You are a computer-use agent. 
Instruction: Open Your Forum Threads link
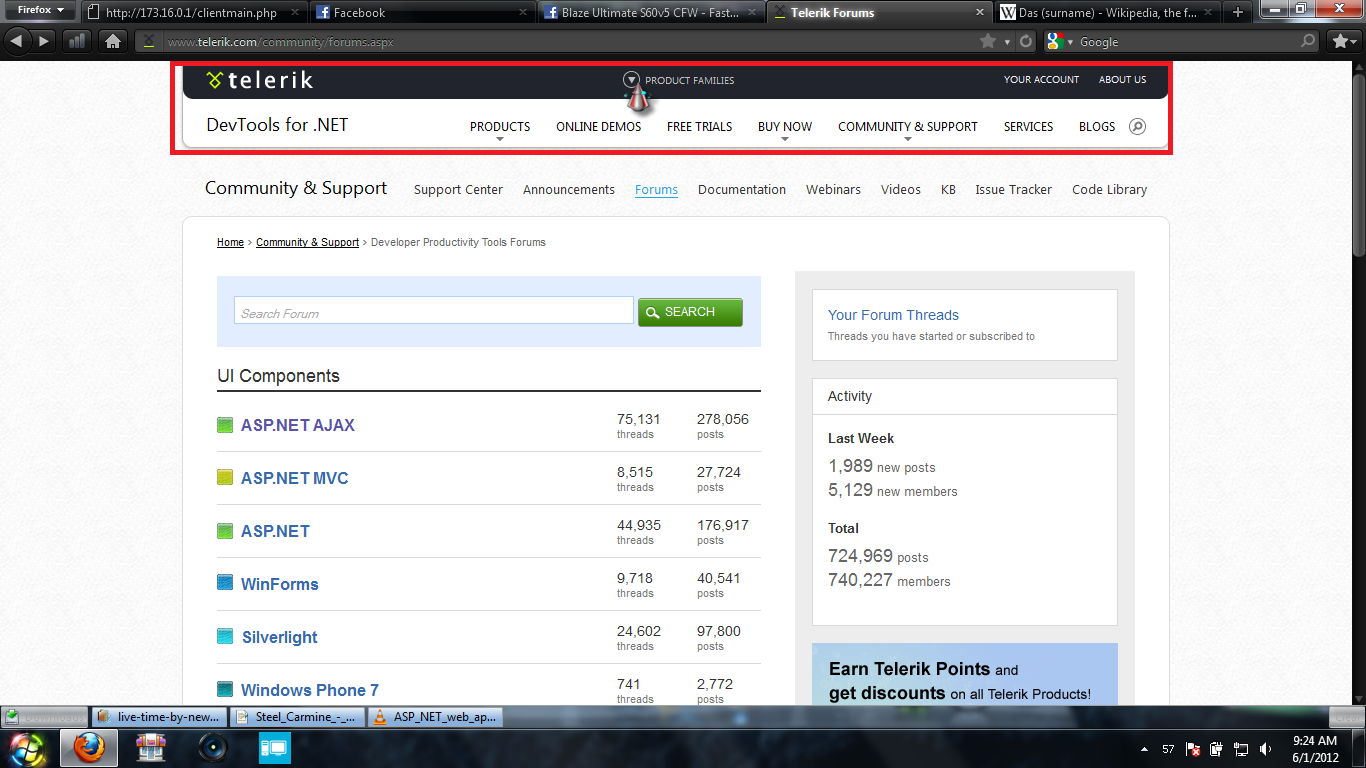coord(893,315)
